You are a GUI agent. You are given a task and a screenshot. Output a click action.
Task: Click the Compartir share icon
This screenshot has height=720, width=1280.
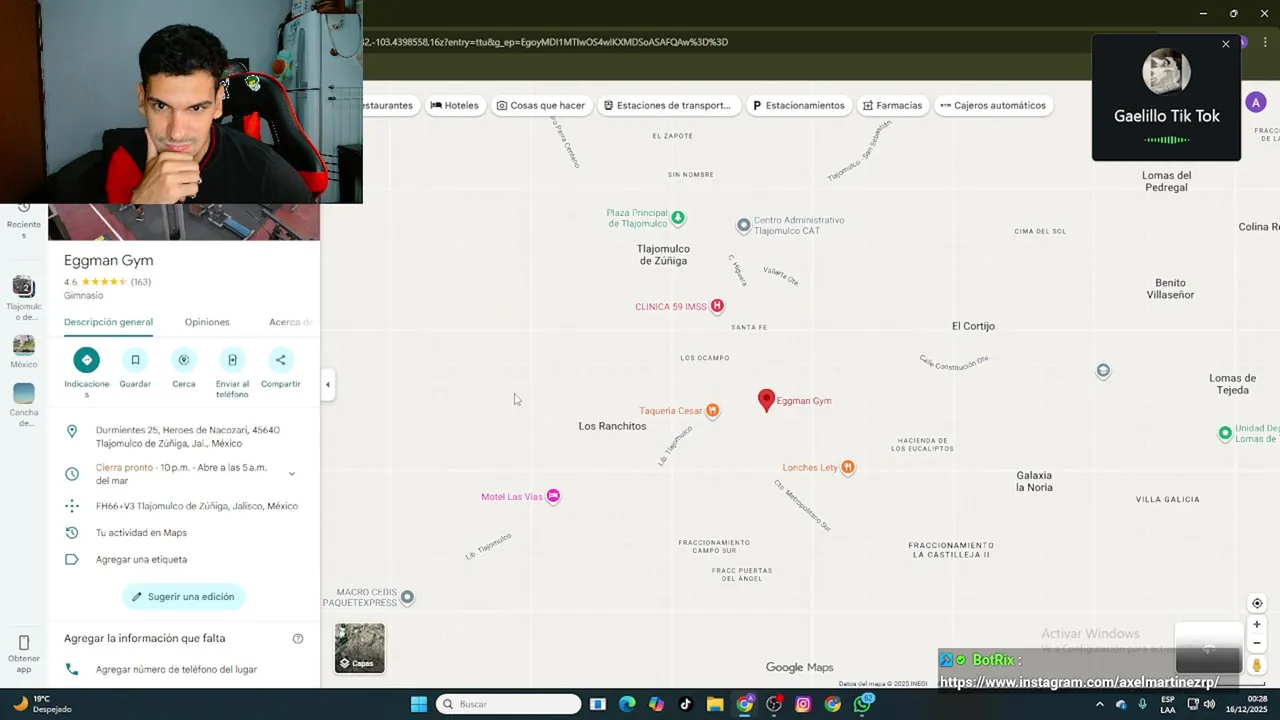pos(280,360)
